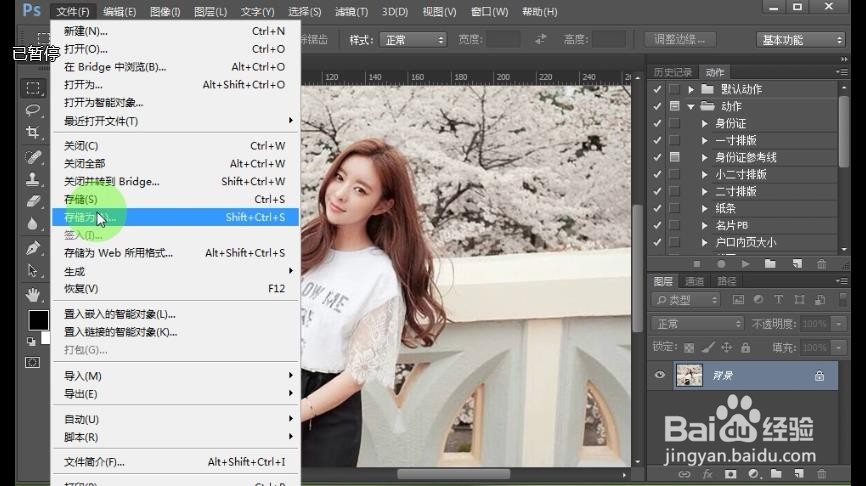This screenshot has width=866, height=486.
Task: Create a new layer in Layers panel
Action: point(799,473)
